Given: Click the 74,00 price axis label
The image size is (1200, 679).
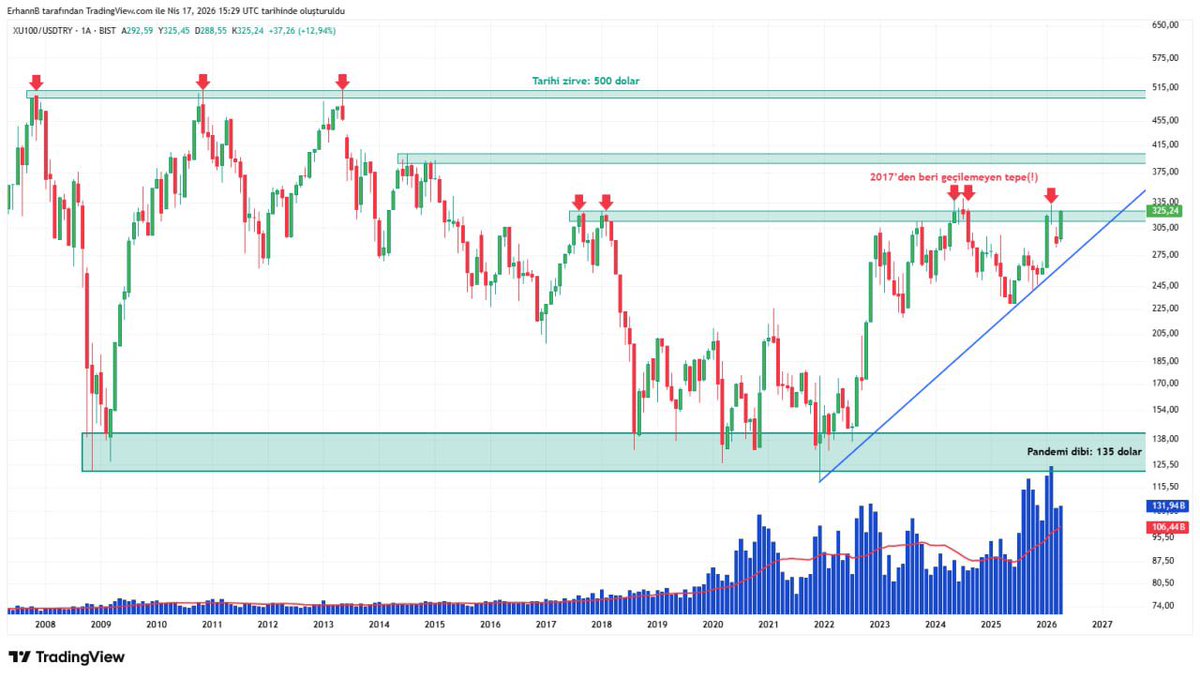Looking at the screenshot, I should [x=1162, y=605].
